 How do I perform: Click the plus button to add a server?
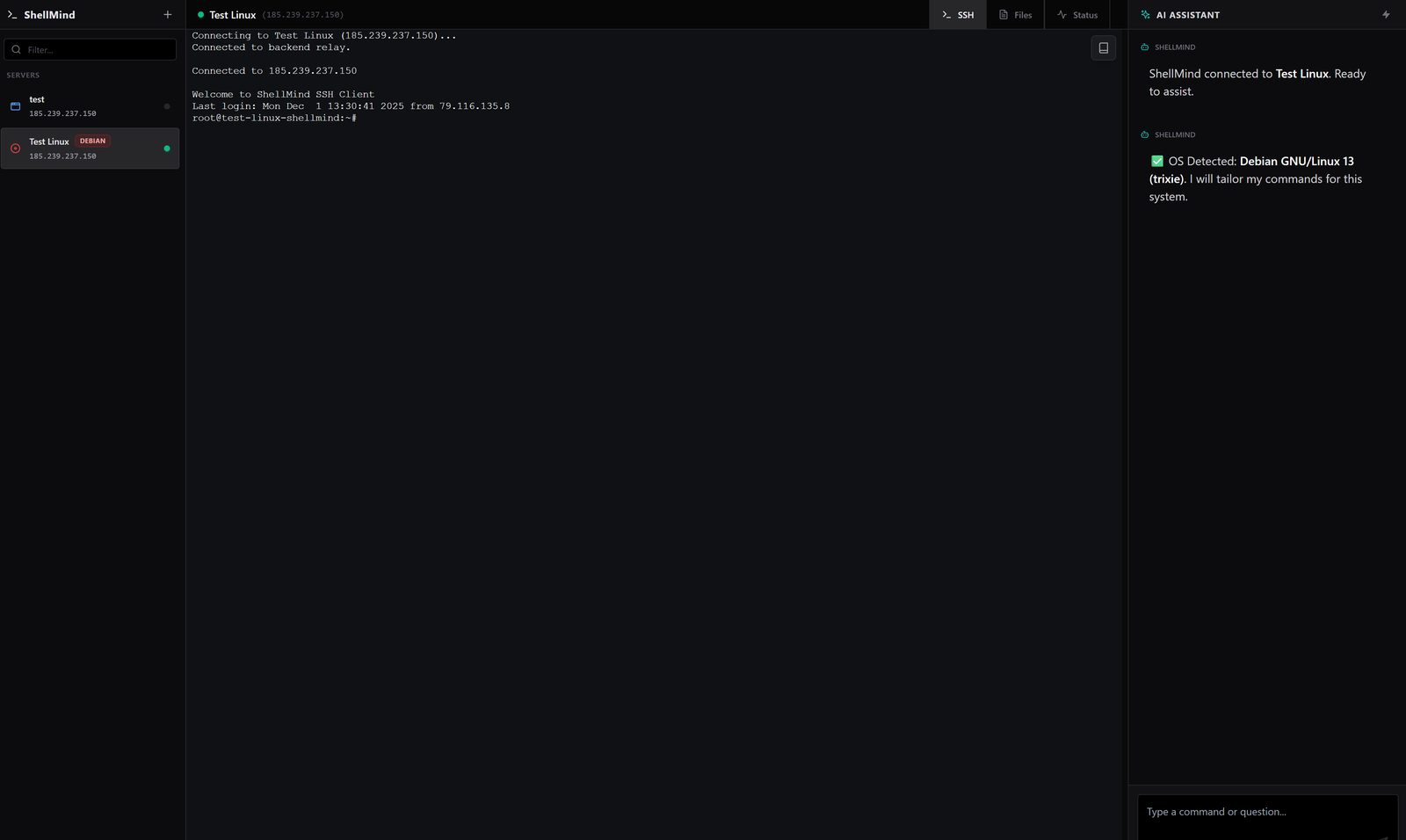click(x=167, y=14)
